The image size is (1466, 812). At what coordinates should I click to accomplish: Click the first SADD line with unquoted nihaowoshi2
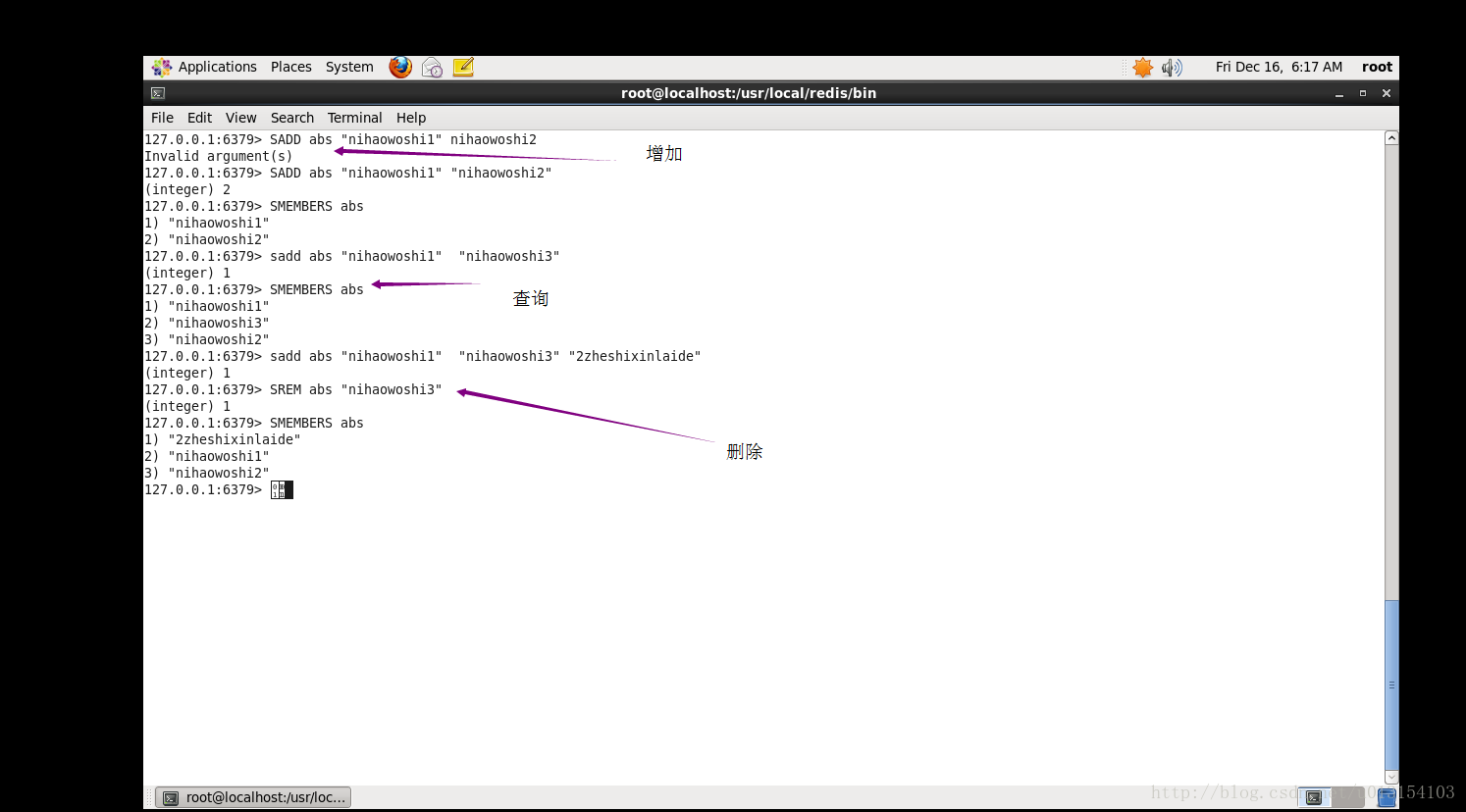click(x=340, y=139)
